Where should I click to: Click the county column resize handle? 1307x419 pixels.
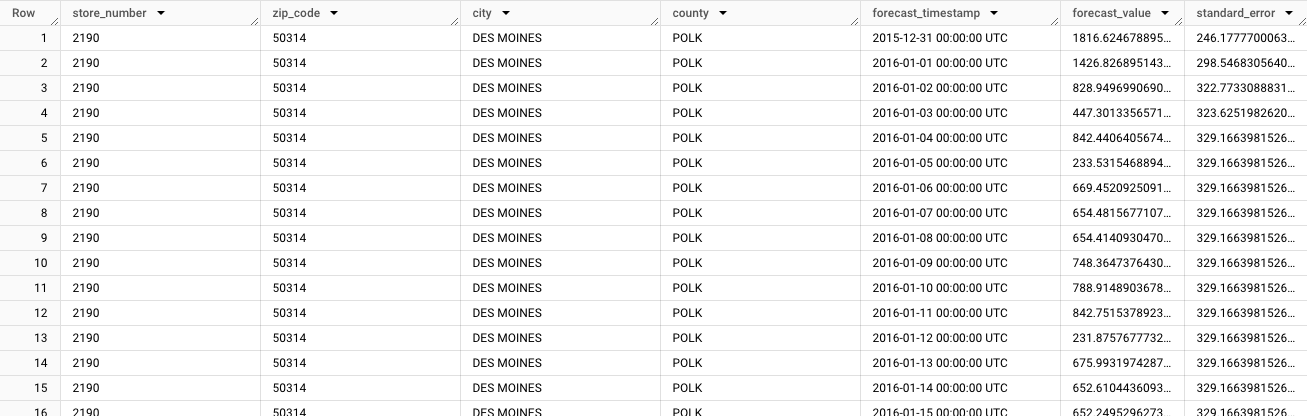(x=855, y=20)
